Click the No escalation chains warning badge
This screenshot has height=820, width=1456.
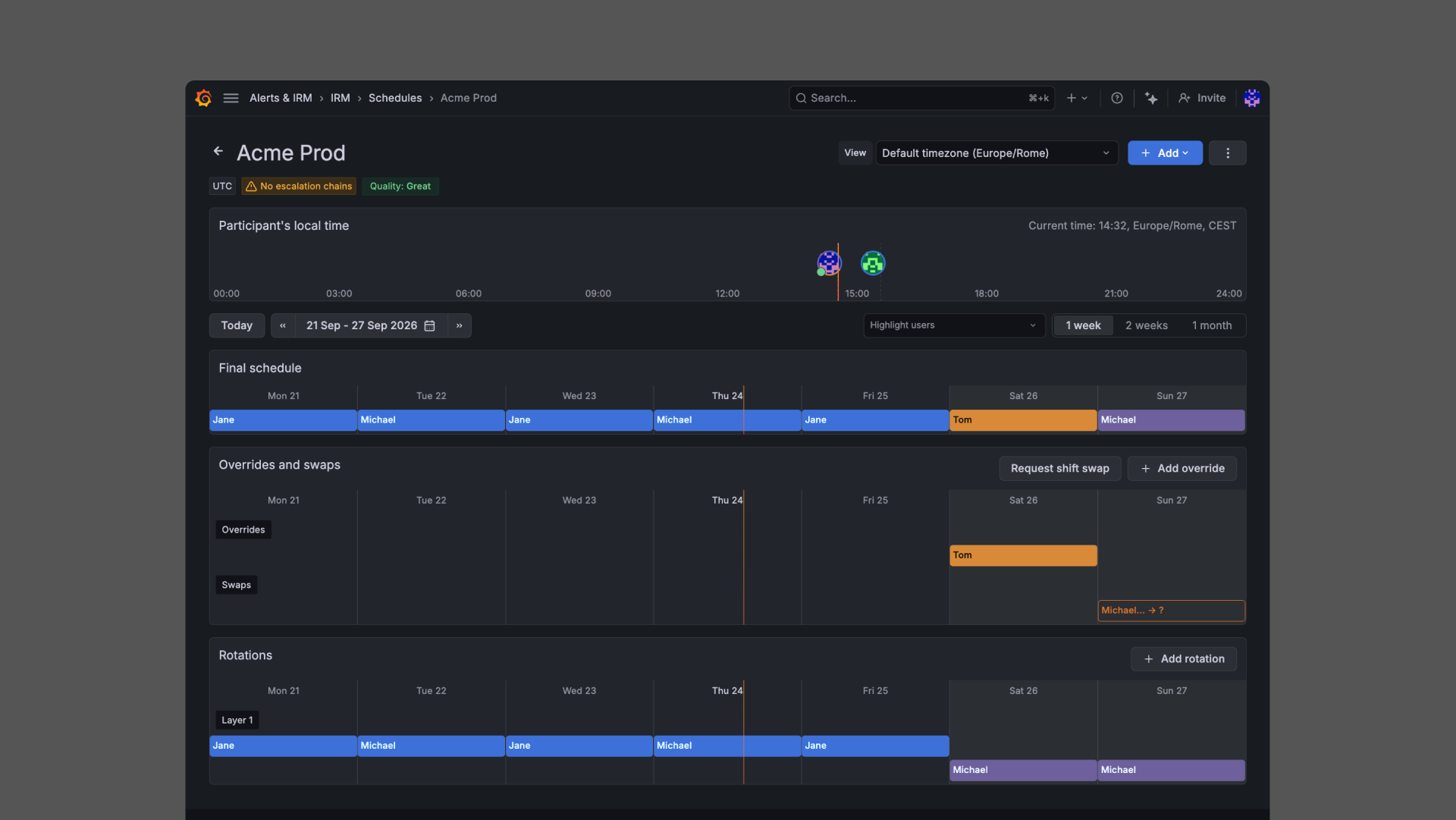299,186
